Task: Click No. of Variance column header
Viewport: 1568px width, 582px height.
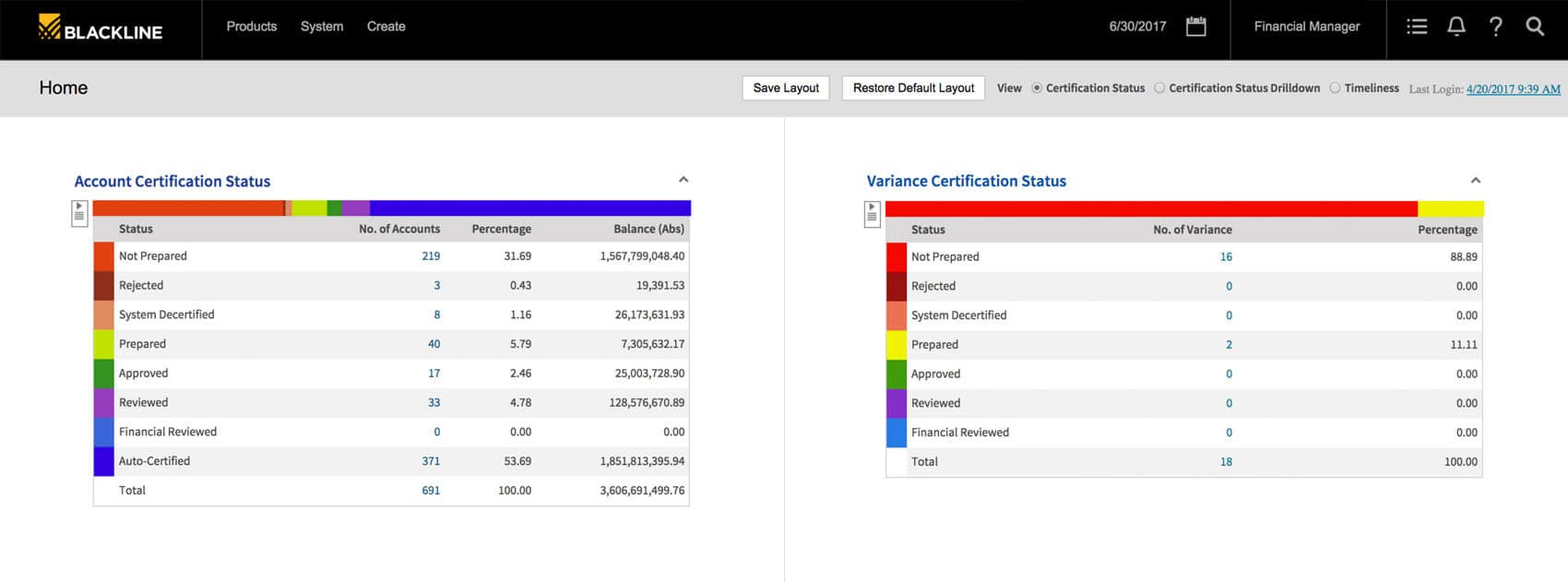Action: 1193,230
